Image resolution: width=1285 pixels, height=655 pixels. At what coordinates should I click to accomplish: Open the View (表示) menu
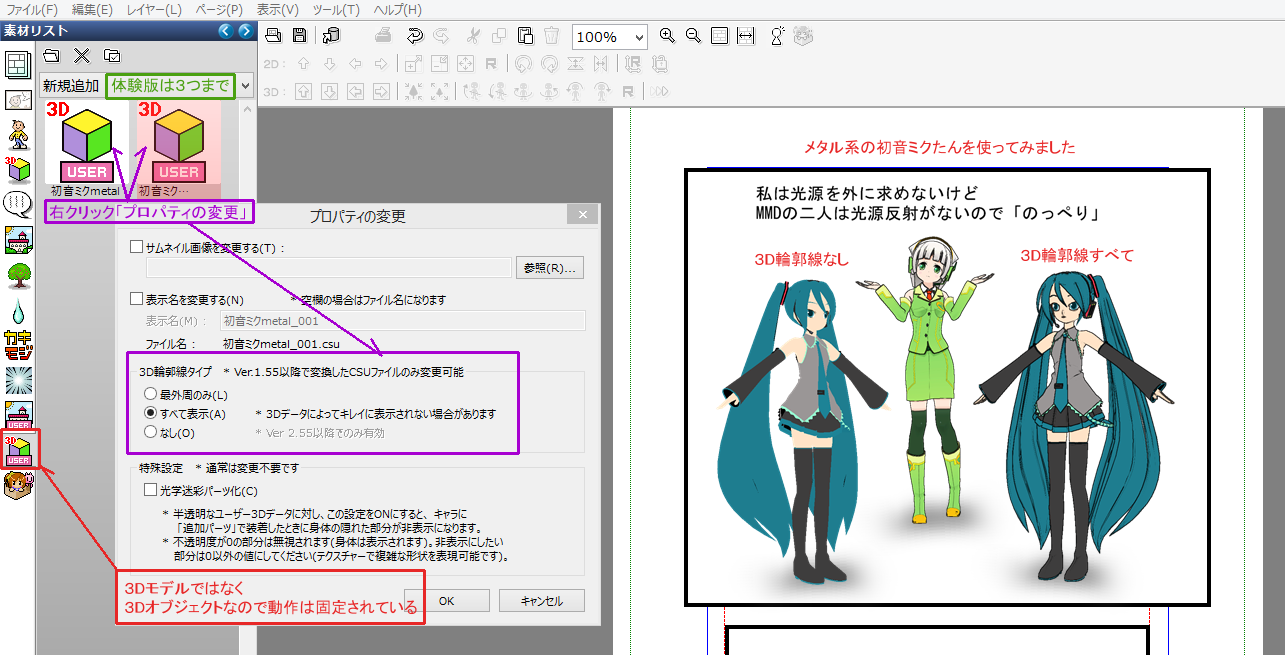click(x=277, y=9)
